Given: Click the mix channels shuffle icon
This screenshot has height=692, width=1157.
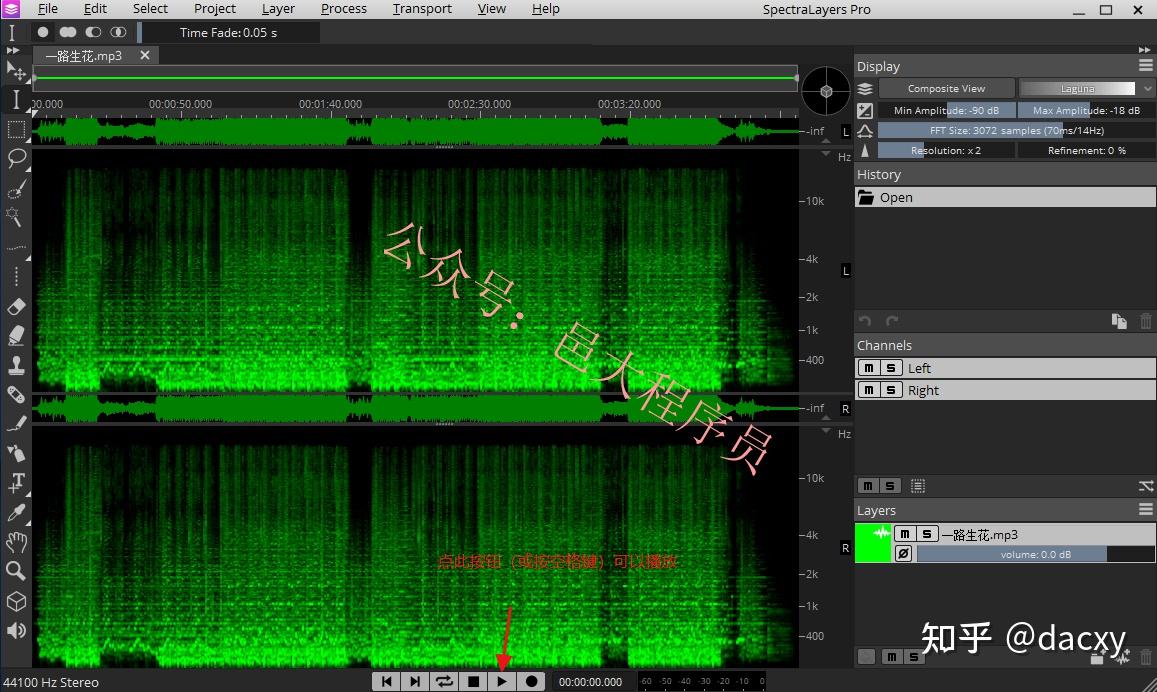Looking at the screenshot, I should click(1145, 485).
